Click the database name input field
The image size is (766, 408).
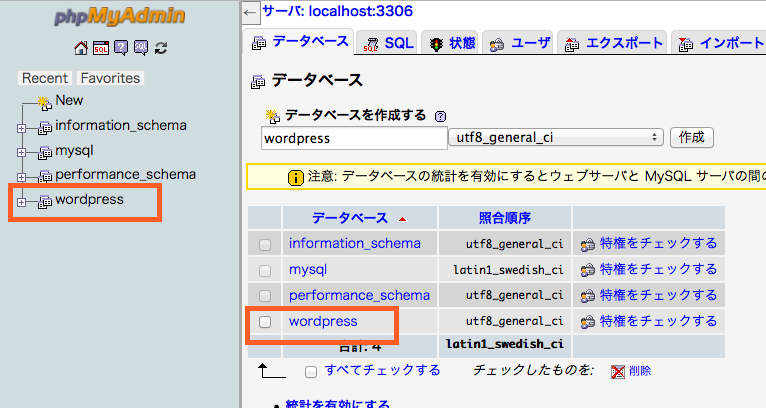coord(353,138)
